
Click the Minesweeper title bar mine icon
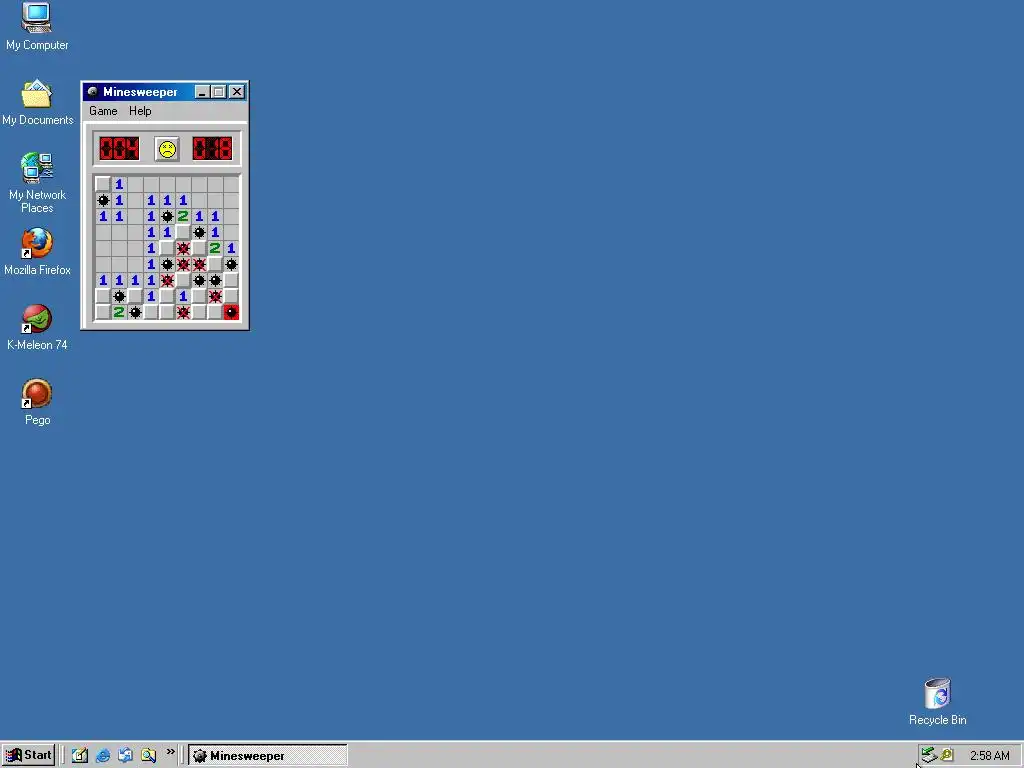93,91
